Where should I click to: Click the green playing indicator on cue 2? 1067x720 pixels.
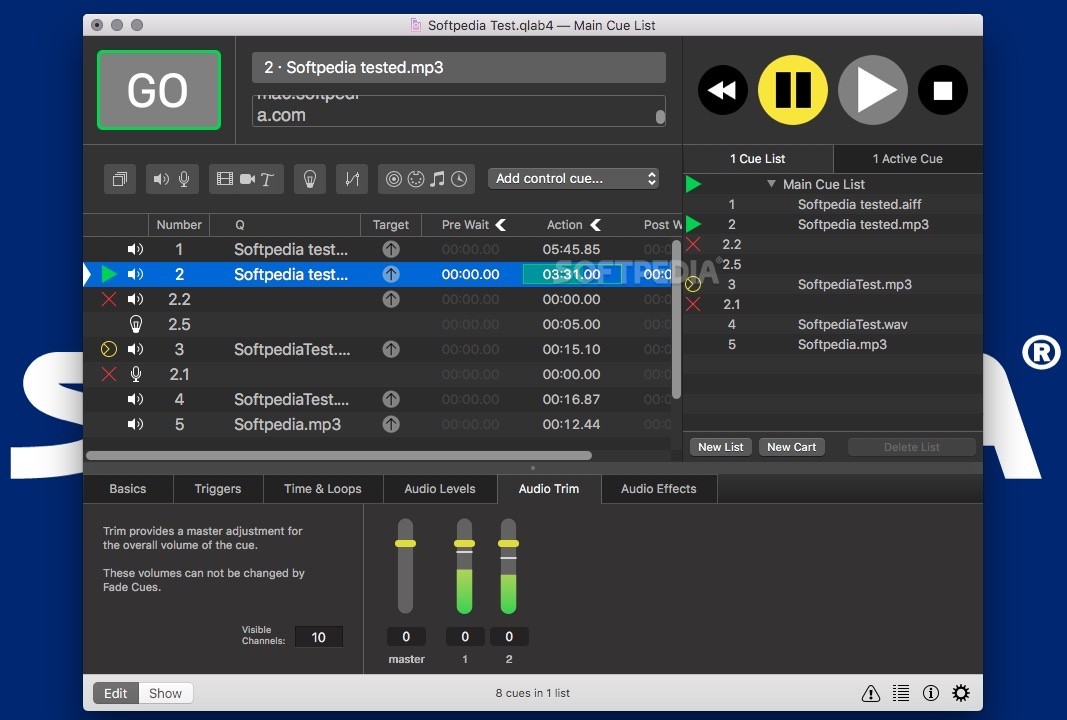point(109,274)
